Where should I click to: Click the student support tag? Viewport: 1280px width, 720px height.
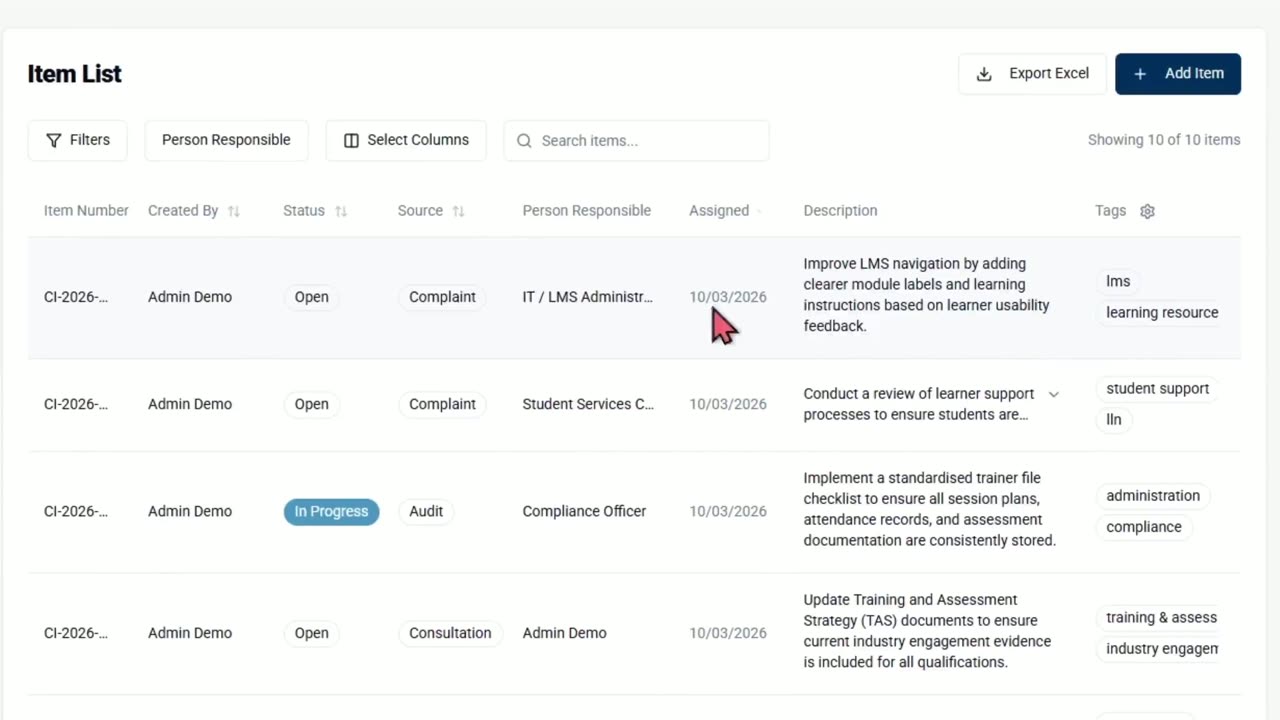tap(1157, 389)
